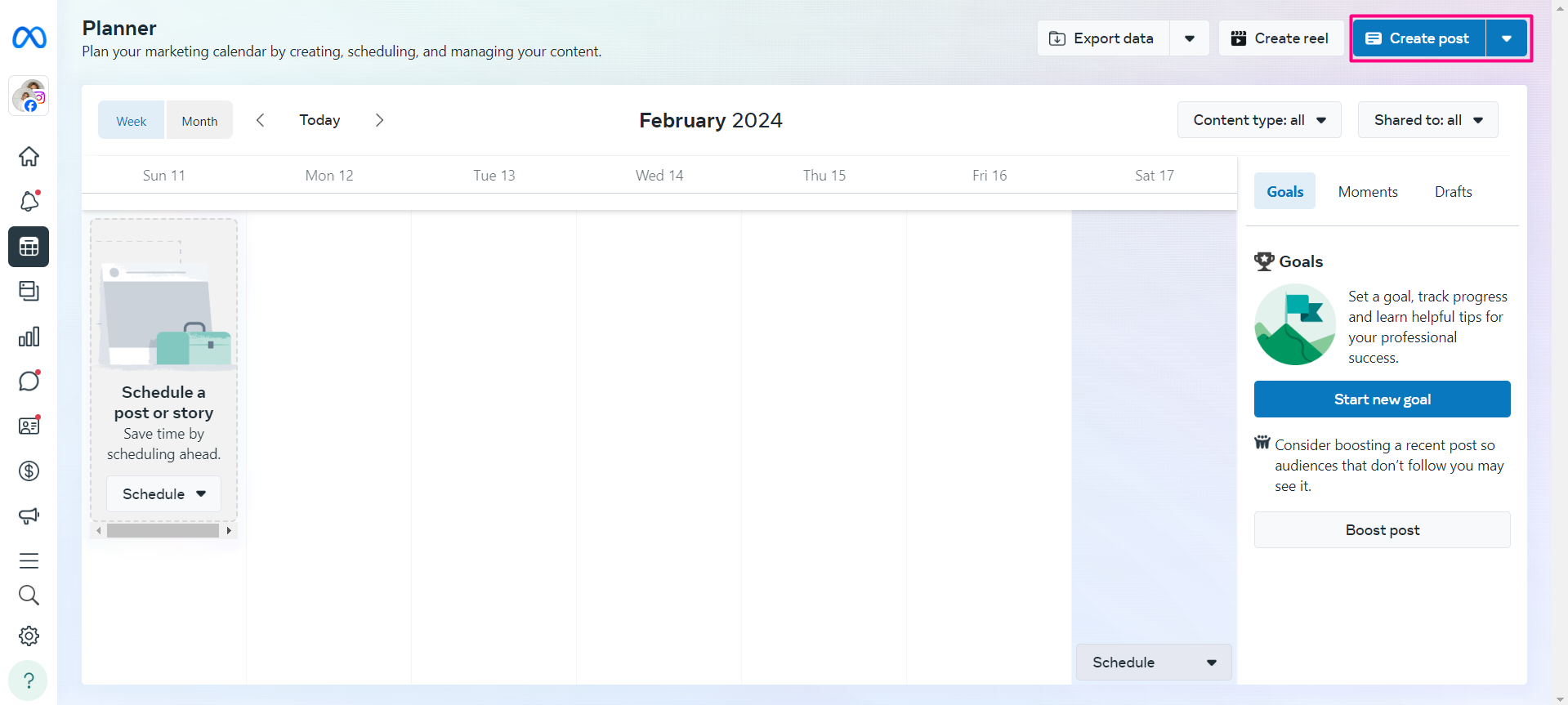1568x705 pixels.
Task: Go to Home in the sidebar
Action: (x=29, y=156)
